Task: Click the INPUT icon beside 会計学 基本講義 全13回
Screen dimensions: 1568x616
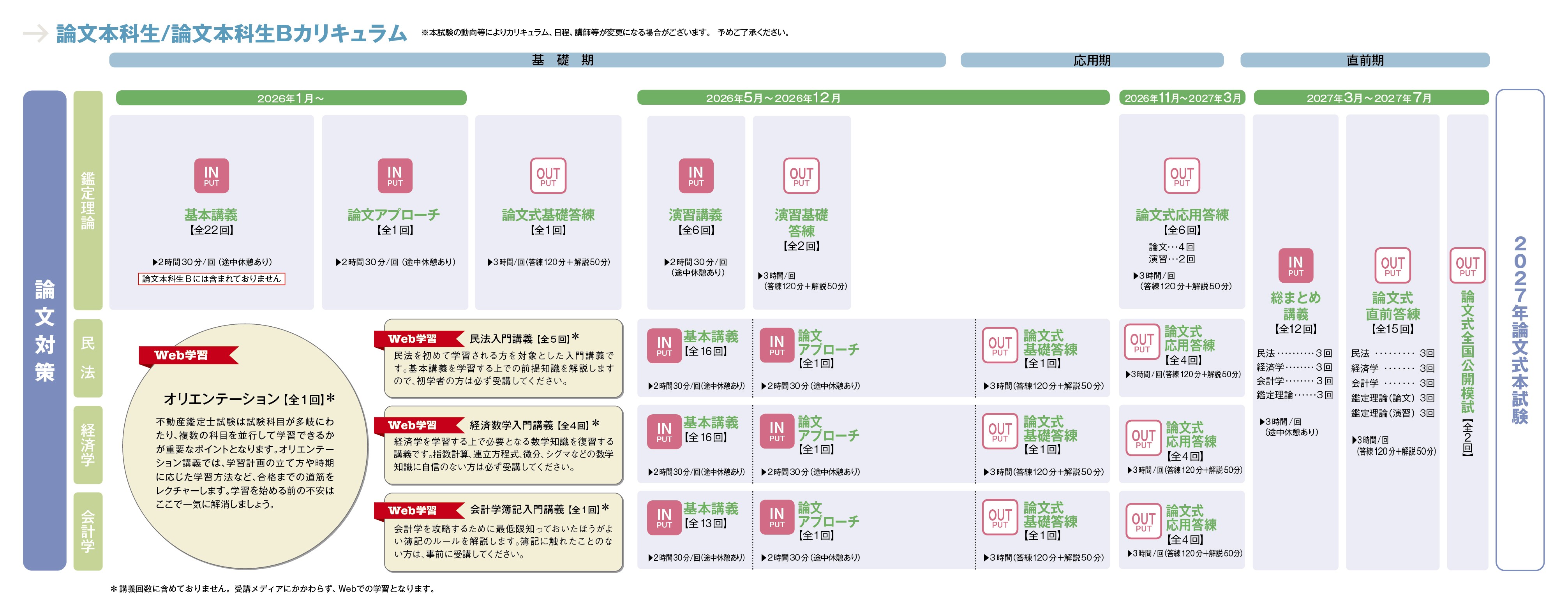Action: [664, 518]
